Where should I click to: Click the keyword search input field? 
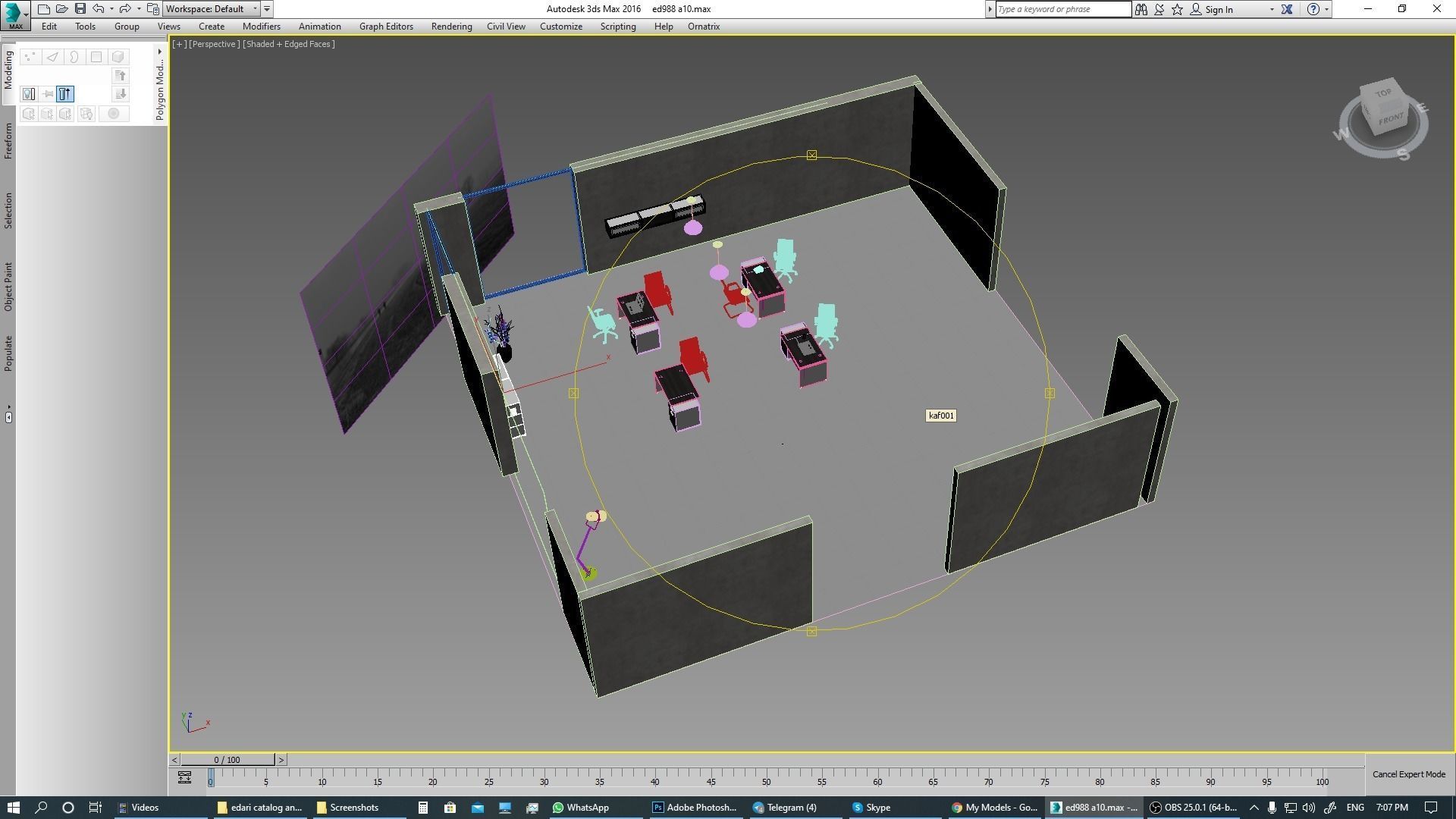coord(1062,9)
